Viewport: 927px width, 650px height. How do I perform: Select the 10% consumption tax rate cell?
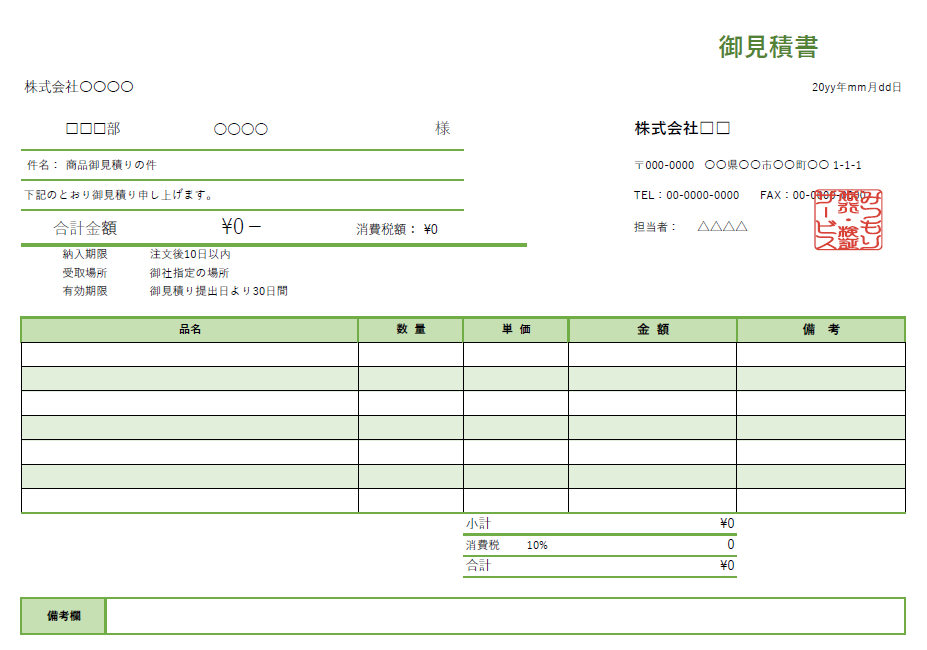537,546
